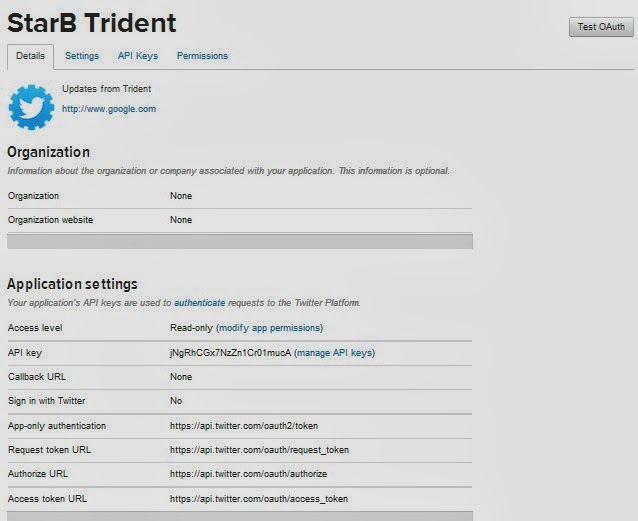Click the Sign in with Twitter No value
Viewport: 638px width, 521px height.
click(x=176, y=401)
